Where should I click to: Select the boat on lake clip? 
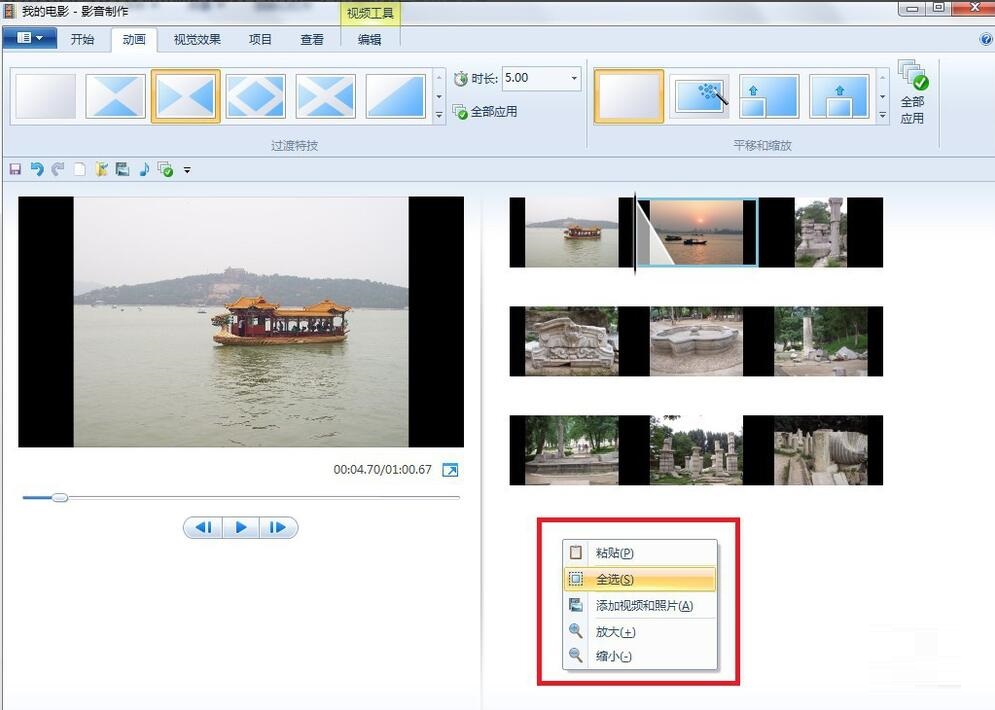(x=571, y=232)
